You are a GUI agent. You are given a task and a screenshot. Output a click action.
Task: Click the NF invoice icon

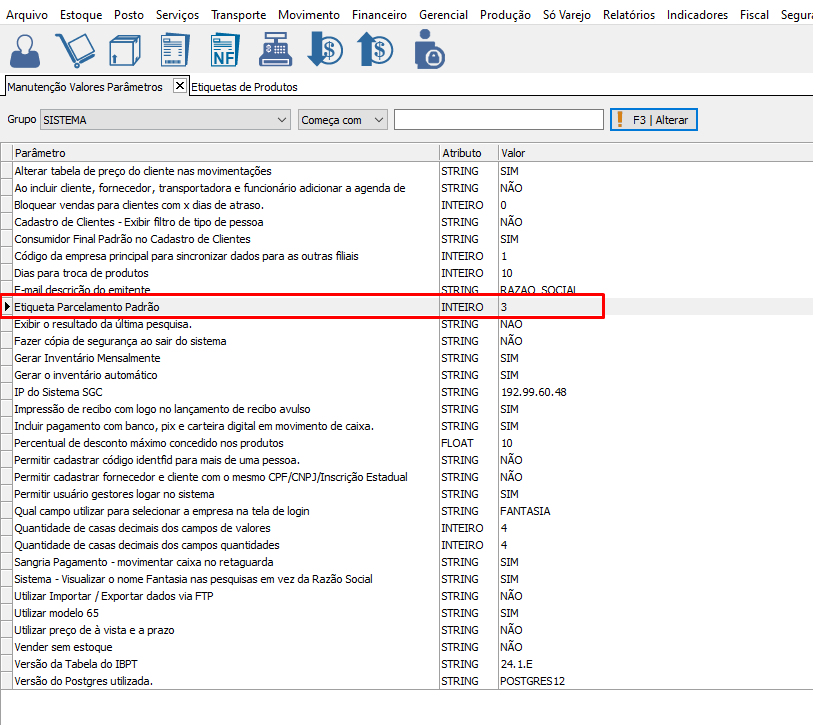[225, 50]
